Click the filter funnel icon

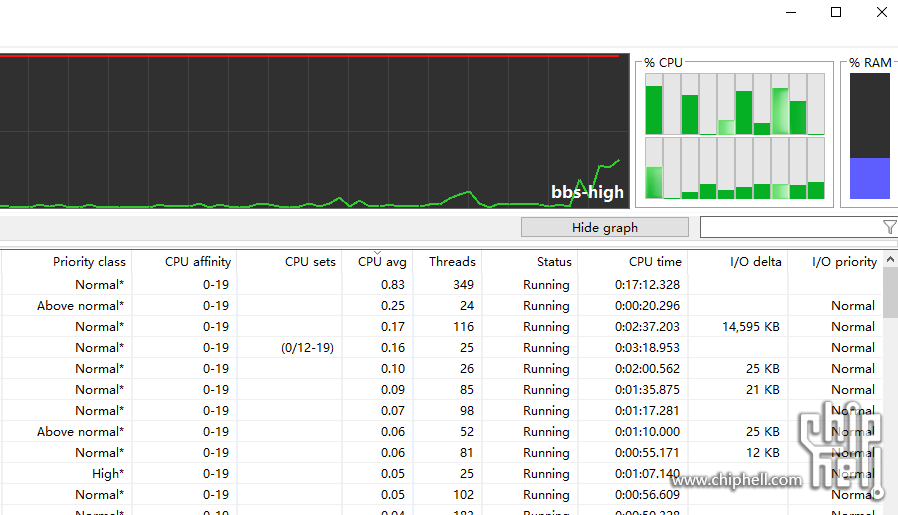point(889,227)
